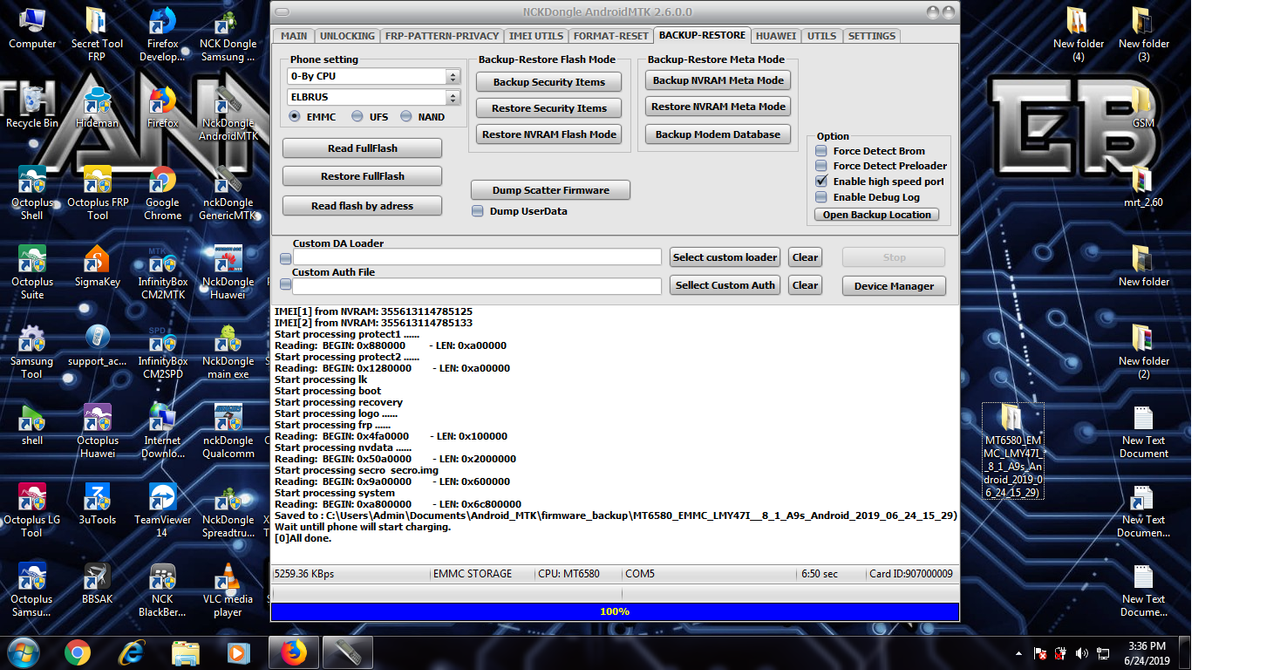The height and width of the screenshot is (670, 1280).
Task: Open the FRP-PATTERN-PRIVACY tab
Action: pyautogui.click(x=442, y=36)
